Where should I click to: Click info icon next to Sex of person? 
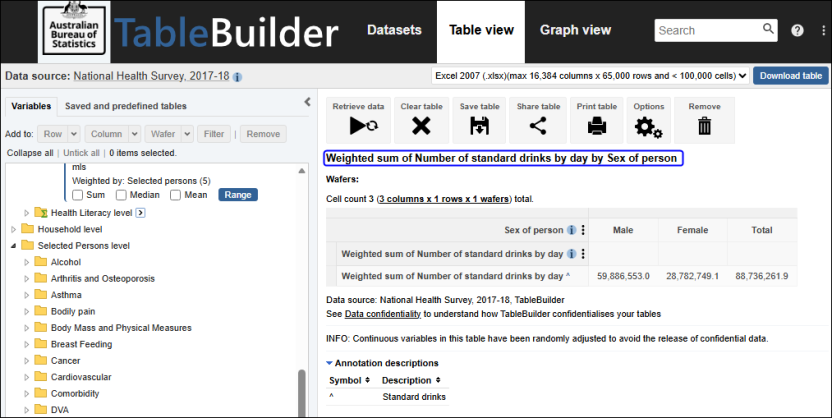pos(571,230)
